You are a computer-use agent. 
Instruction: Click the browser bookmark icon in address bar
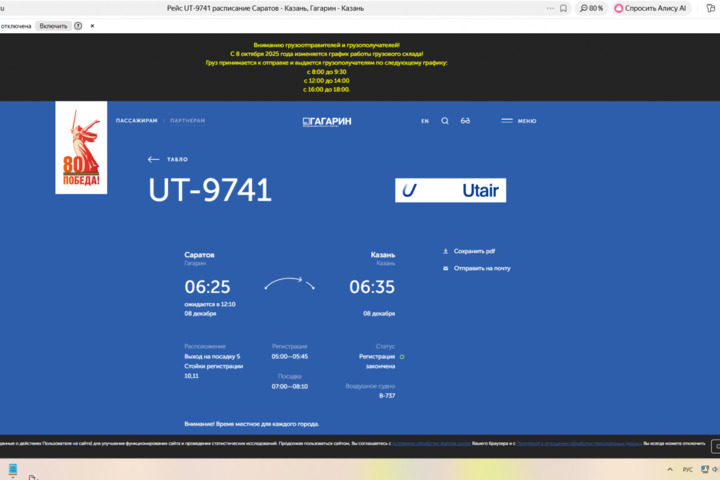[x=564, y=8]
